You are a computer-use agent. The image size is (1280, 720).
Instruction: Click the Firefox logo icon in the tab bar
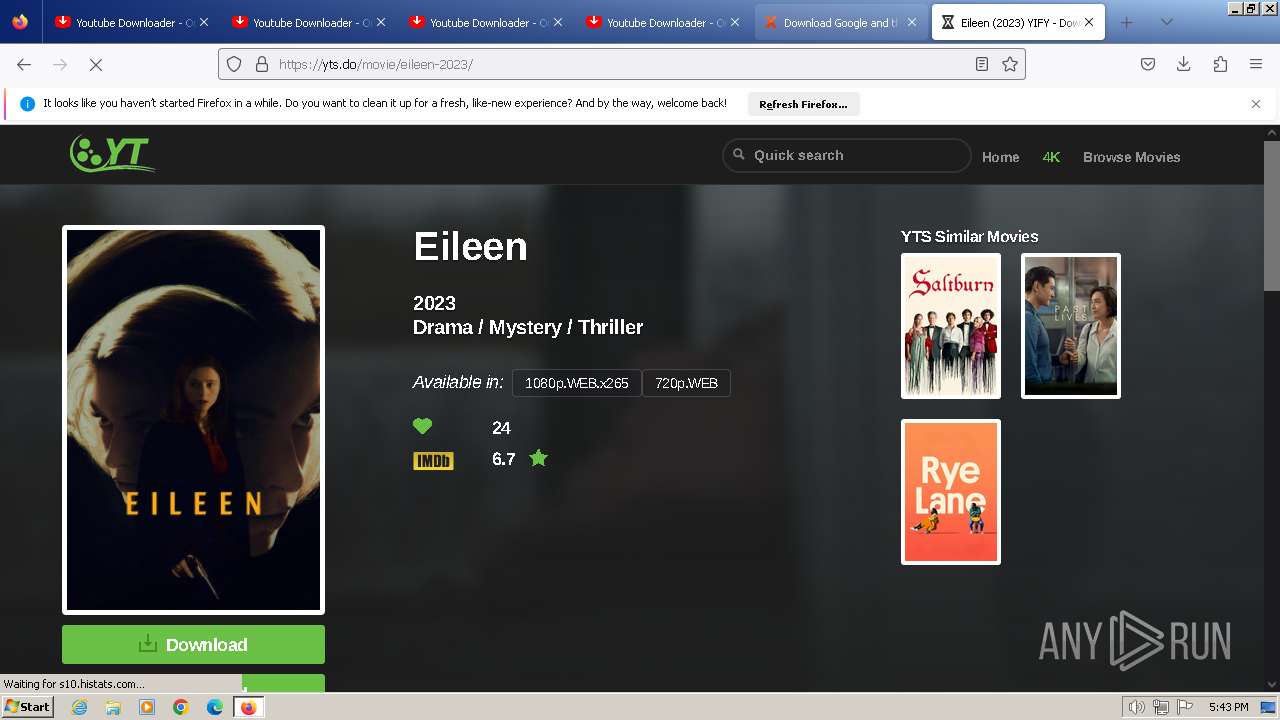click(x=20, y=22)
